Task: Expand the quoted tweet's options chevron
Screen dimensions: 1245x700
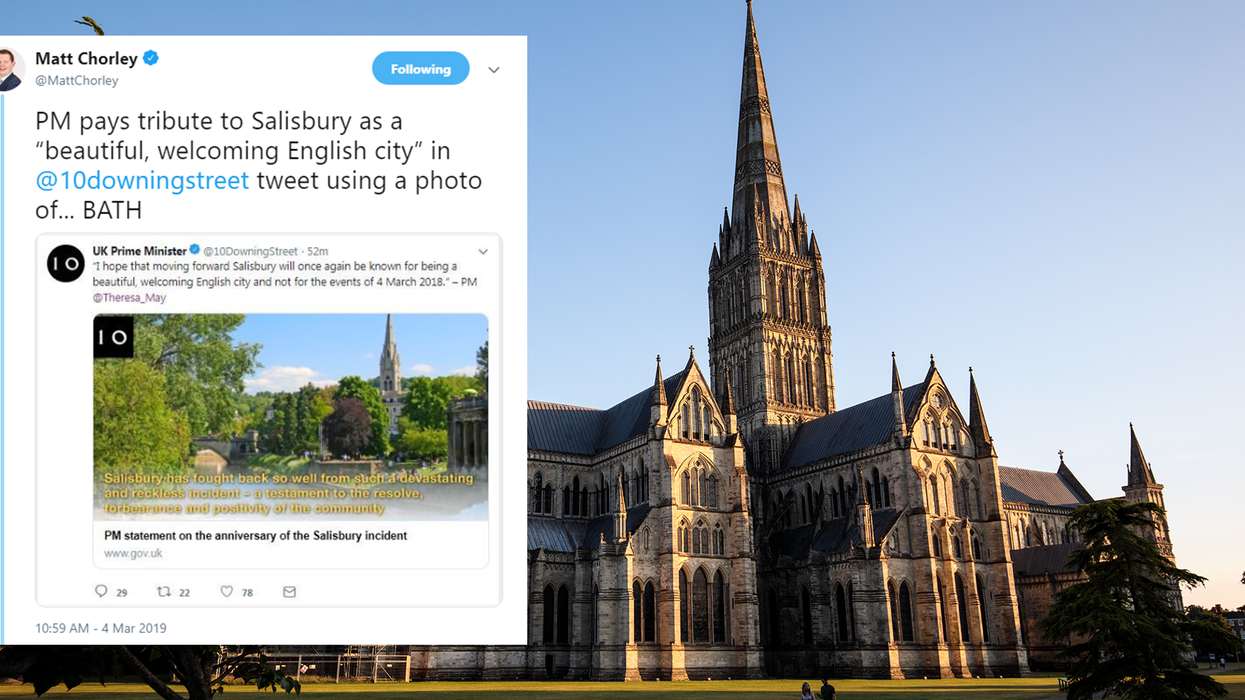Action: coord(482,252)
